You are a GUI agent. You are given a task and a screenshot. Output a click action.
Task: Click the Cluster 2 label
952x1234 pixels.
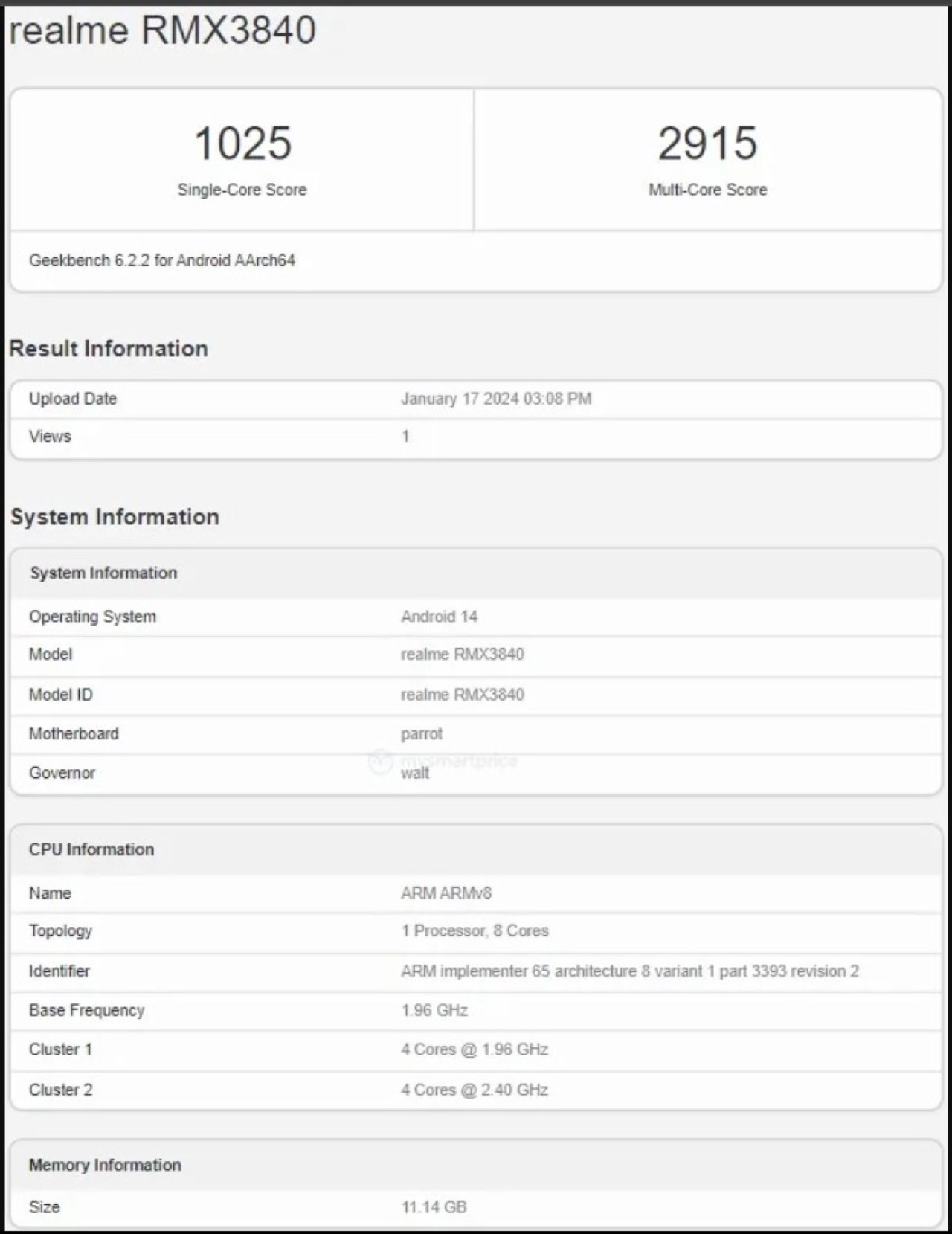(x=61, y=1090)
